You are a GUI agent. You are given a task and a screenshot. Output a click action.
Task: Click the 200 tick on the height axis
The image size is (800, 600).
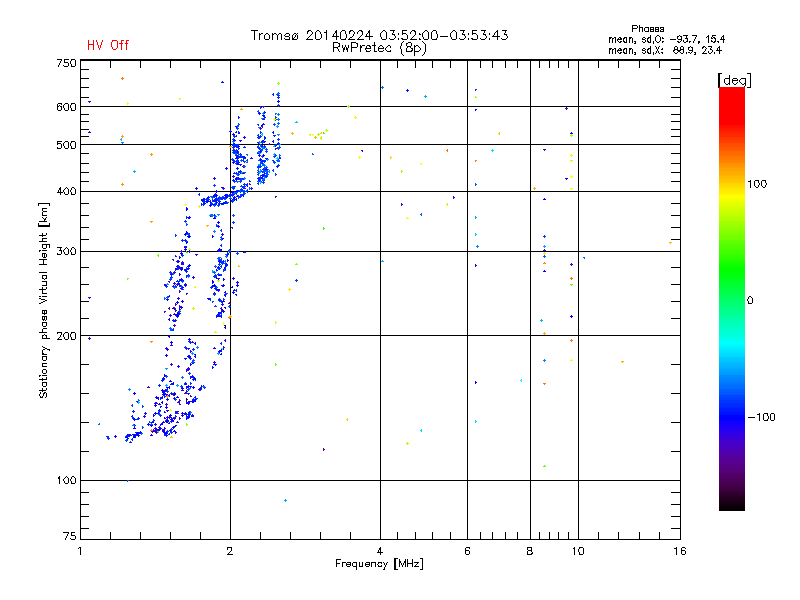(x=66, y=336)
